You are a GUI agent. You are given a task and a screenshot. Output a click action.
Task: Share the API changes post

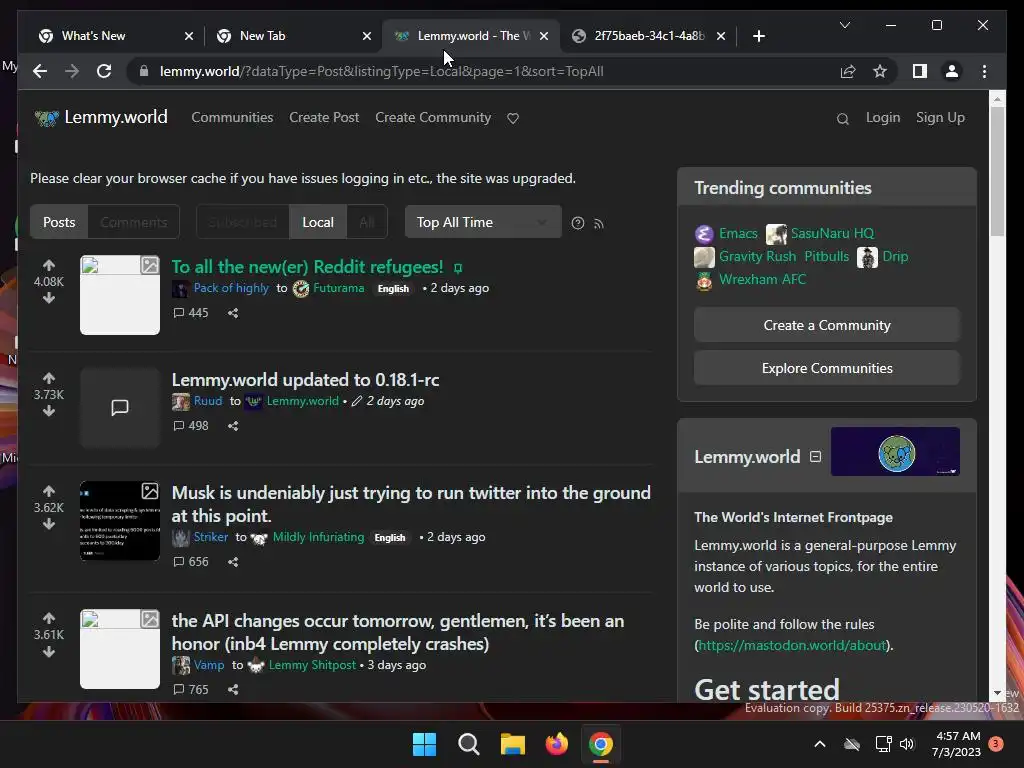click(233, 690)
